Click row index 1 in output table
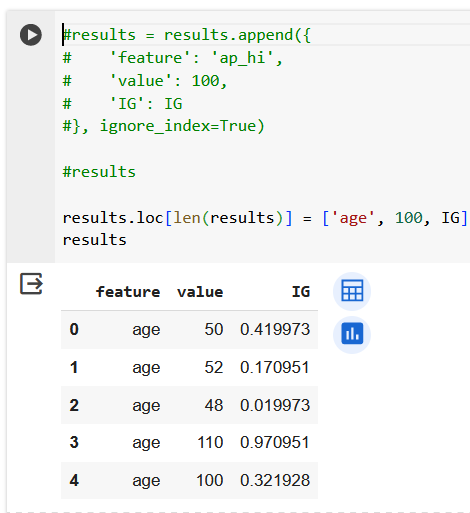 tap(74, 367)
